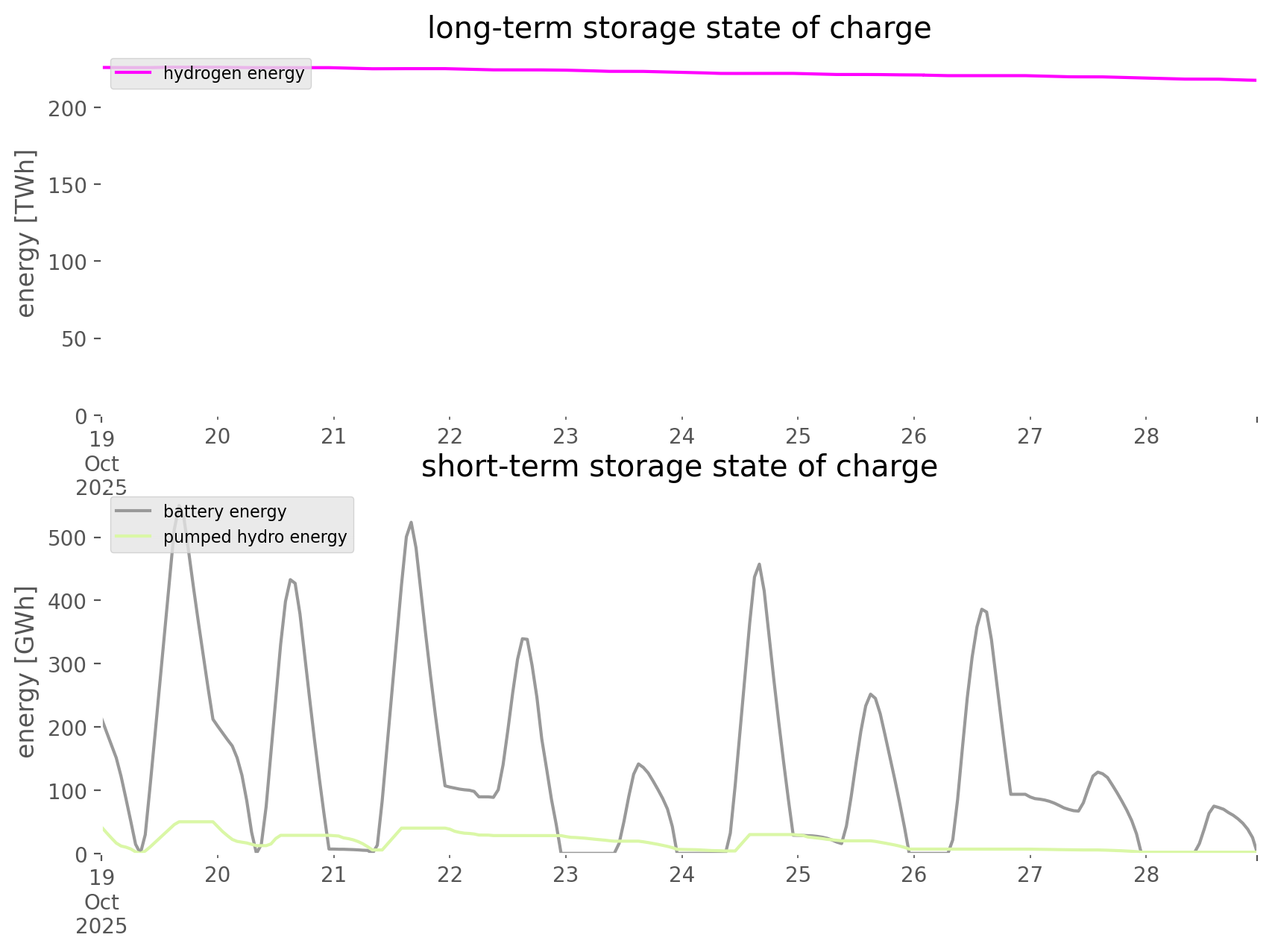The image size is (1272, 952).
Task: Select the "pumped hydro energy" legend text
Action: tap(255, 537)
